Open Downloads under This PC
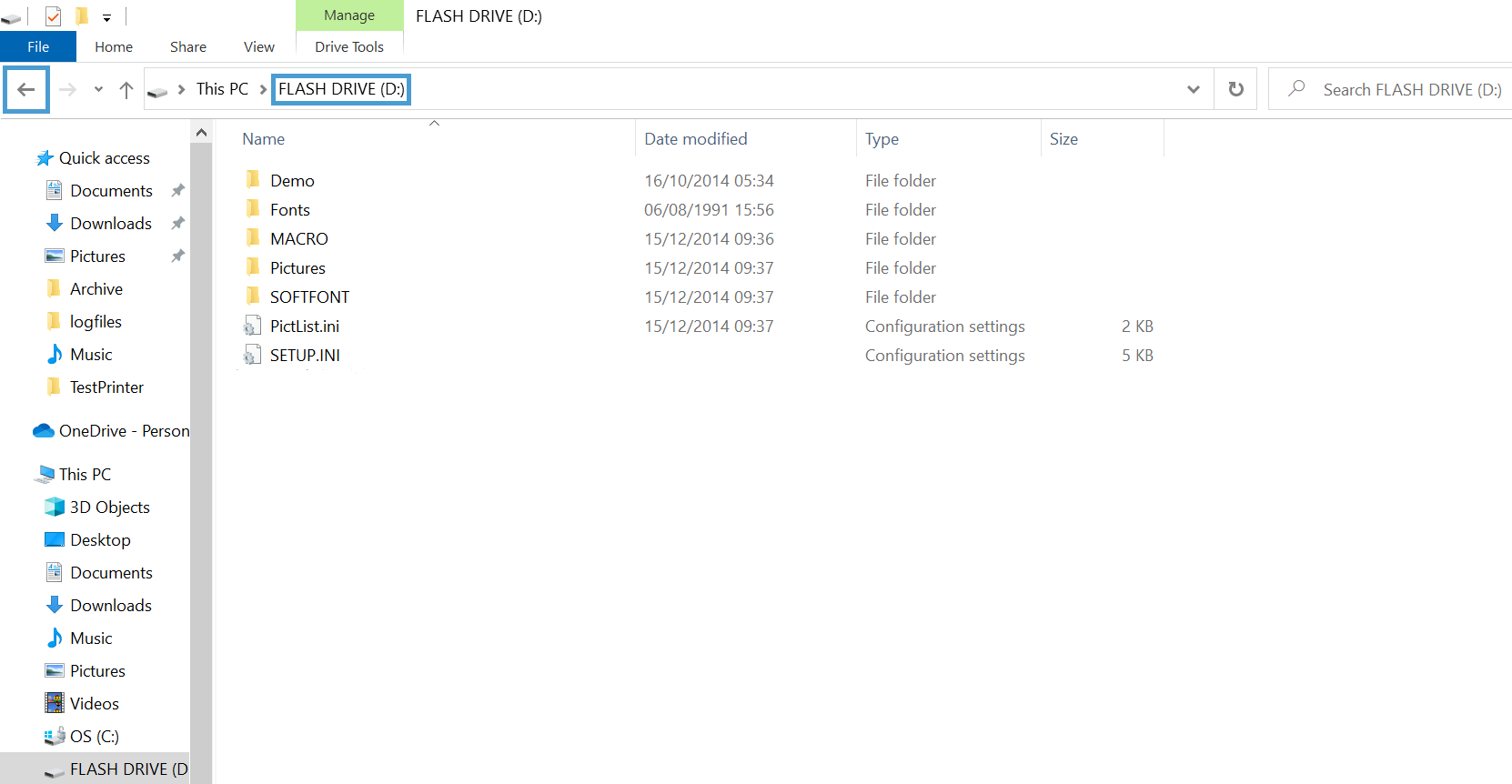The height and width of the screenshot is (784, 1512). [x=111, y=605]
